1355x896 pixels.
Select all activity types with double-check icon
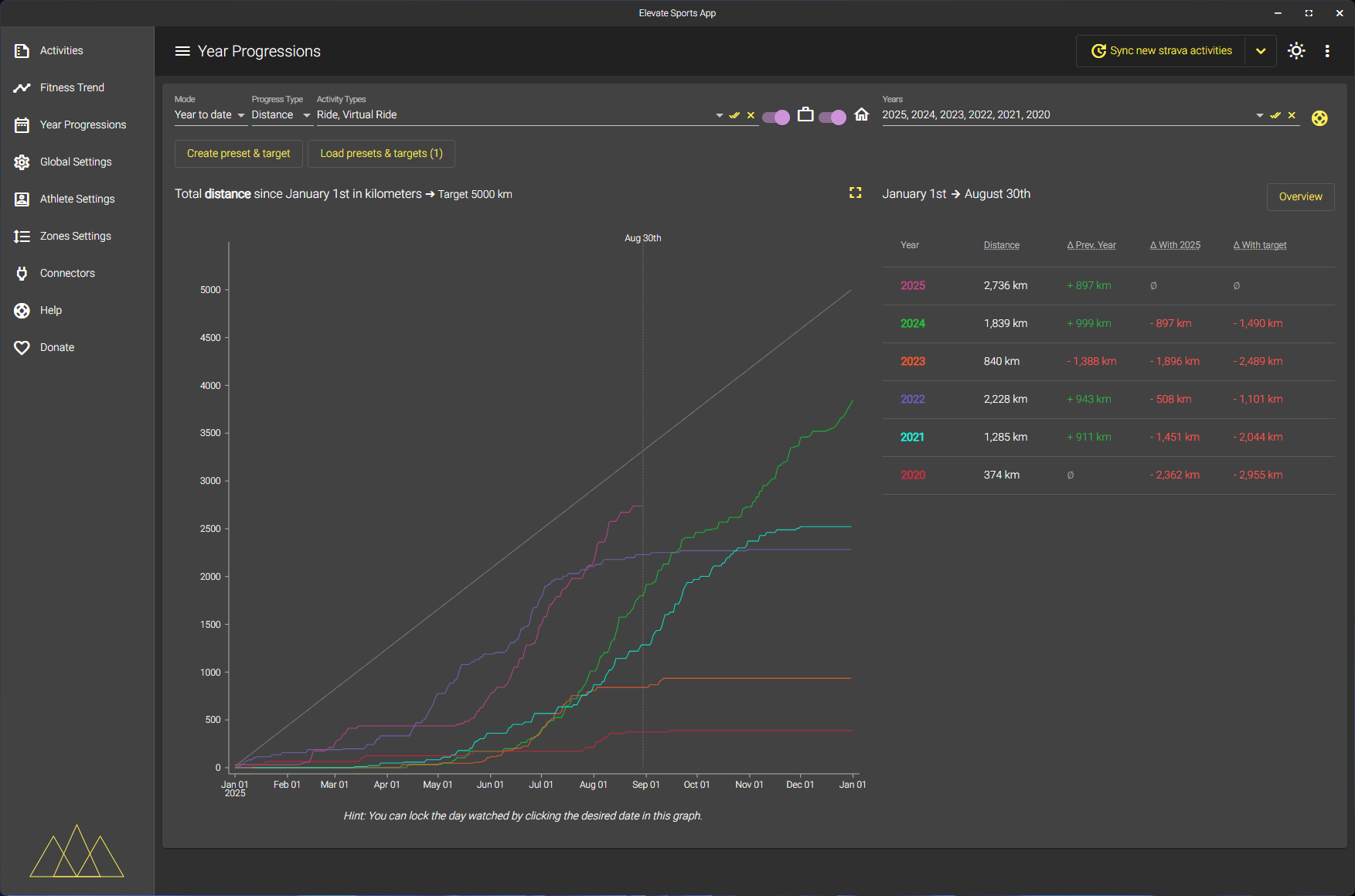click(734, 115)
